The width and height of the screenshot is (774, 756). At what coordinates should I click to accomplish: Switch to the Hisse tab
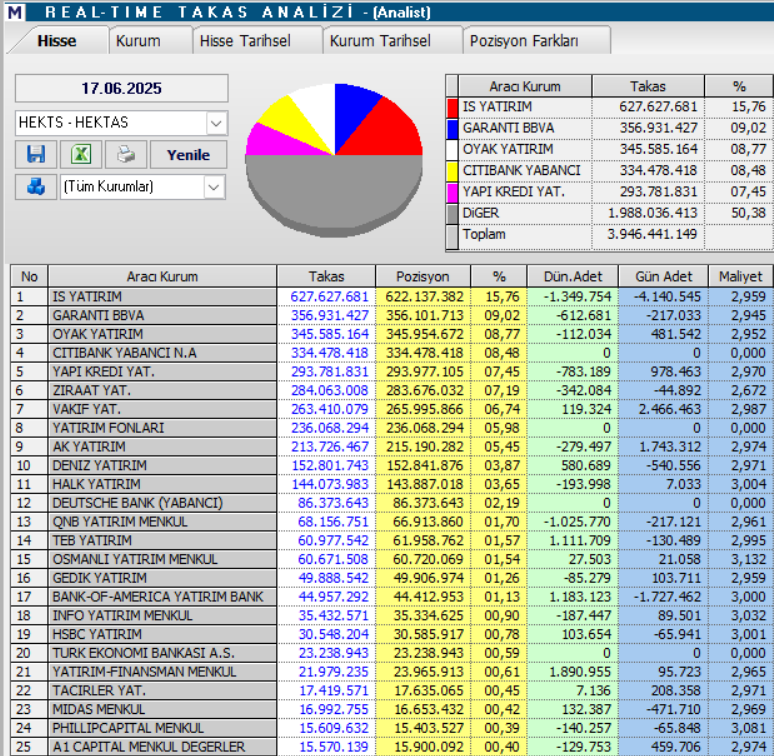(57, 40)
